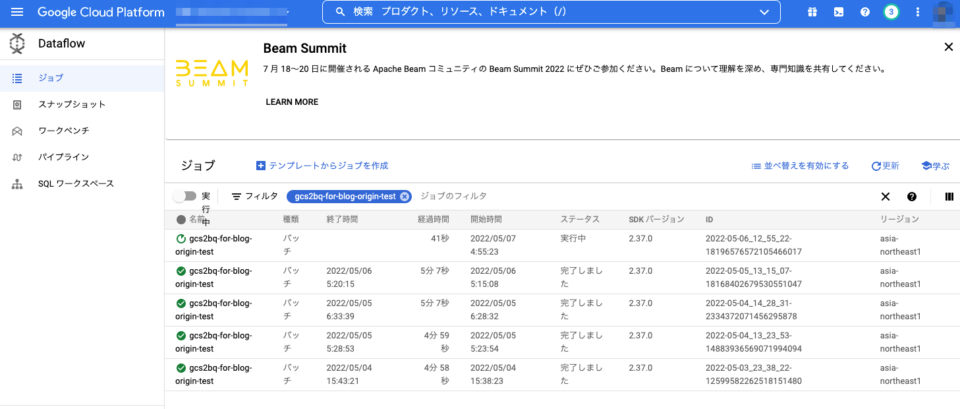Open パイプライン in the sidebar

pos(82,157)
